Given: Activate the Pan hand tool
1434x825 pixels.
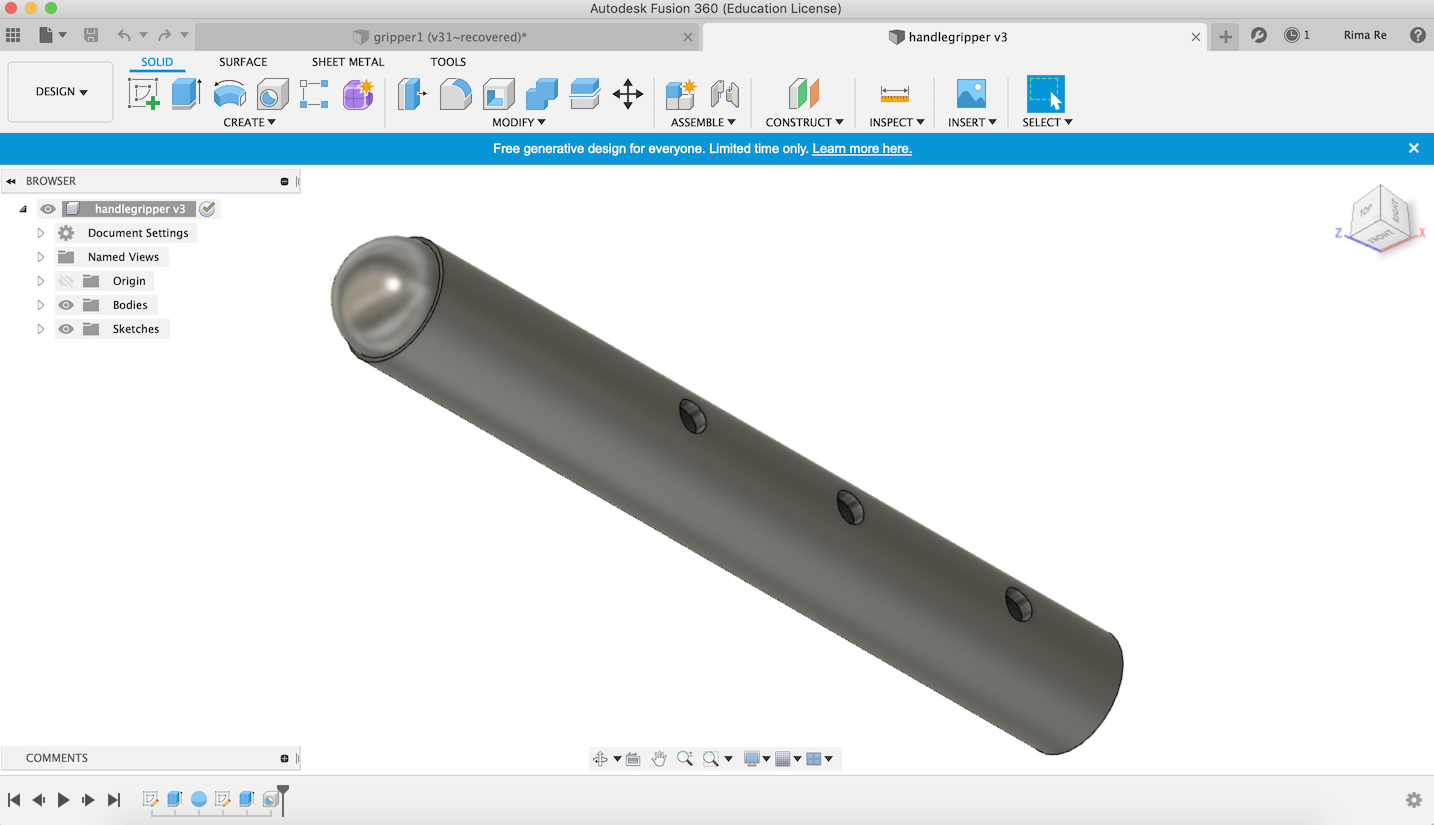Looking at the screenshot, I should coord(659,759).
